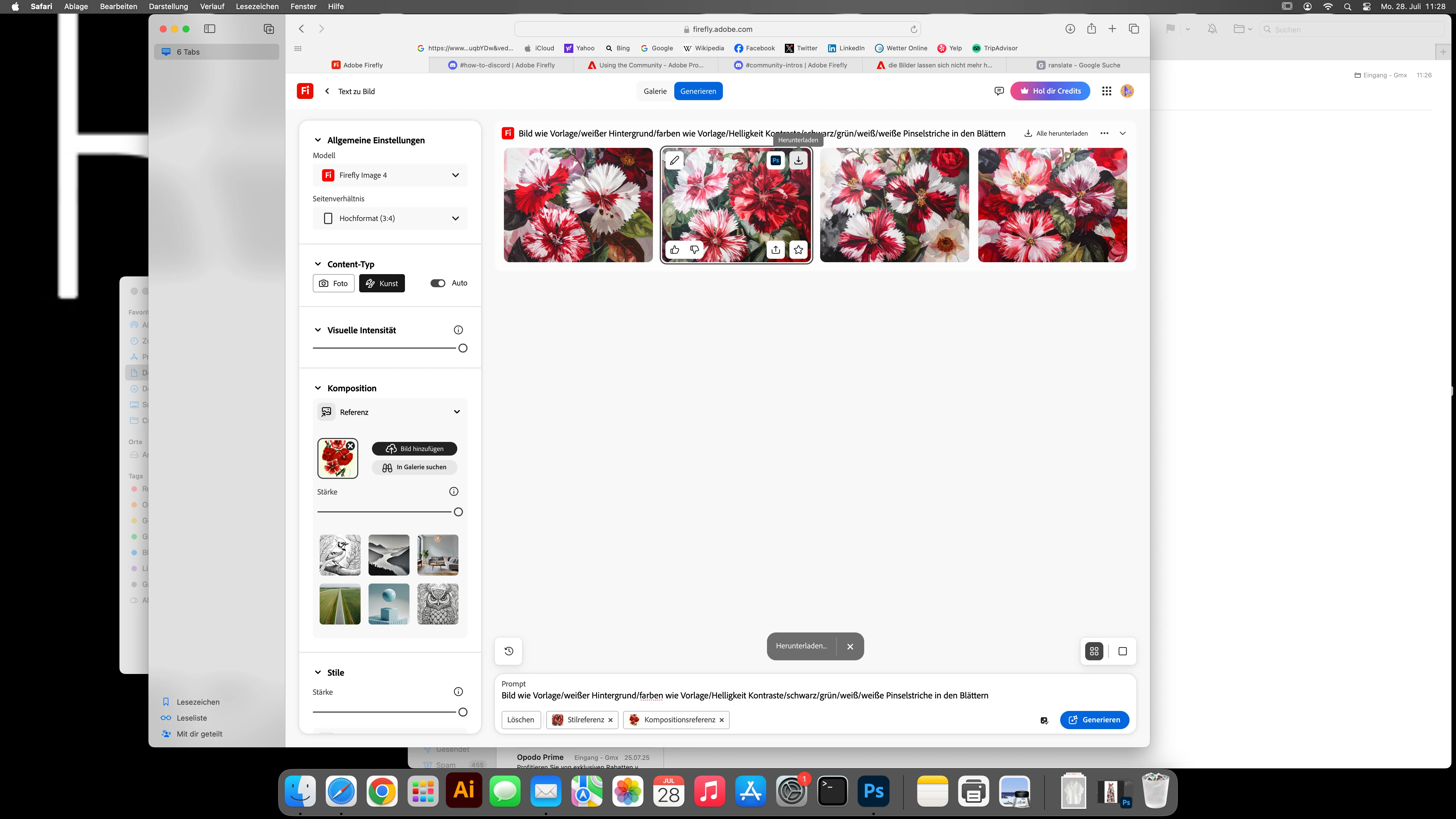This screenshot has width=1456, height=819.
Task: Adjust the Visuelle Intensität slider handle
Action: [x=463, y=348]
